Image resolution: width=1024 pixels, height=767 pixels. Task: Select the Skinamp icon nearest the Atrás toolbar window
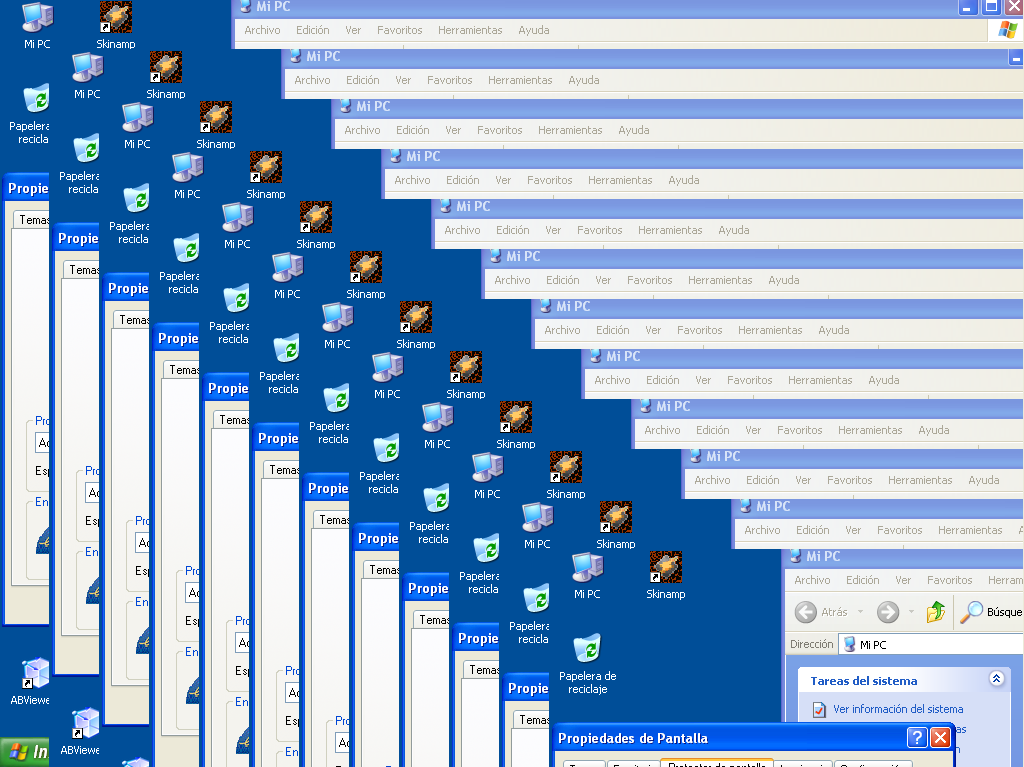(x=665, y=576)
